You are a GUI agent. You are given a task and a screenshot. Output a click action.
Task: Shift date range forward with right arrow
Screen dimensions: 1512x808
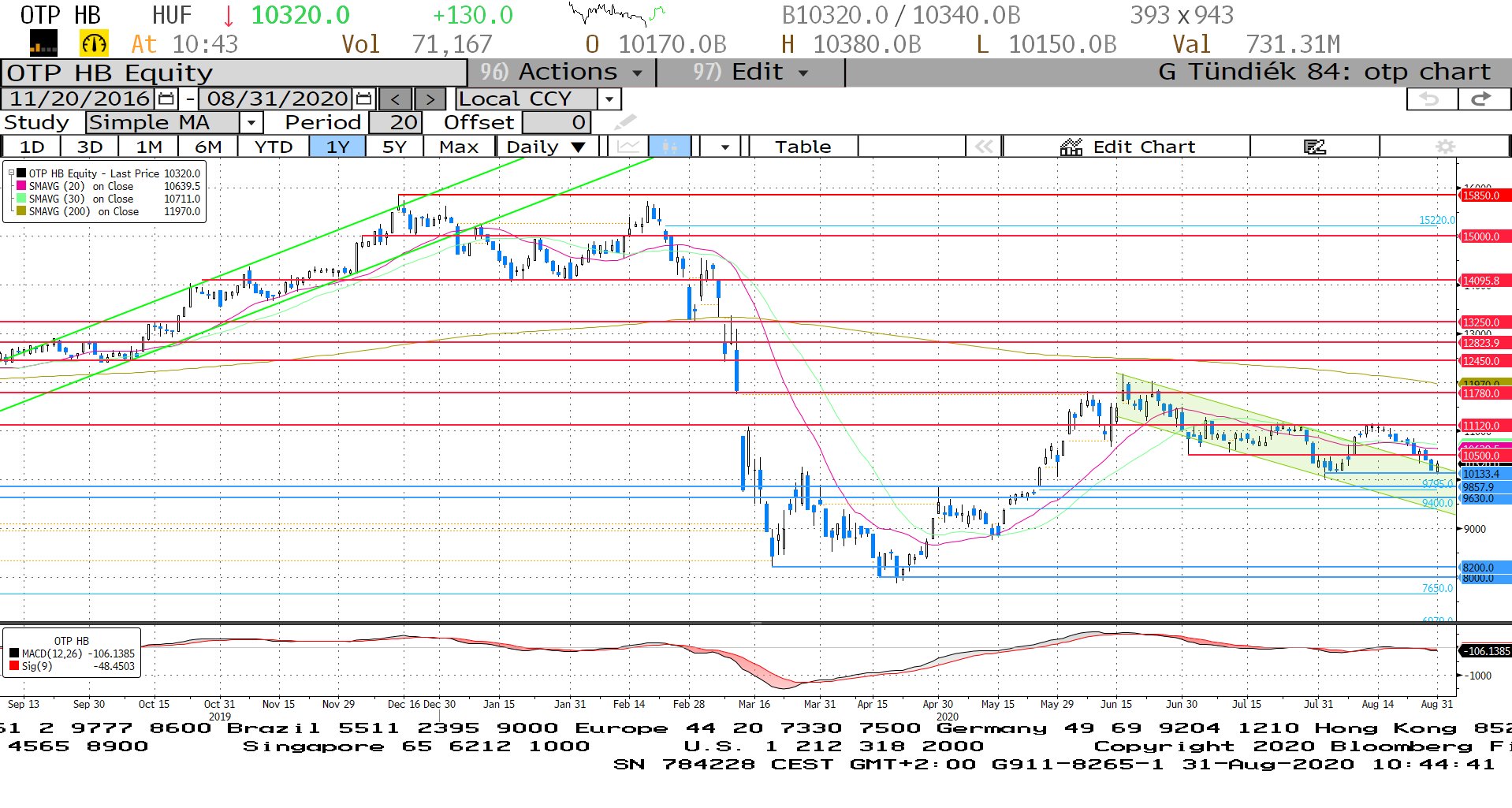click(x=430, y=99)
